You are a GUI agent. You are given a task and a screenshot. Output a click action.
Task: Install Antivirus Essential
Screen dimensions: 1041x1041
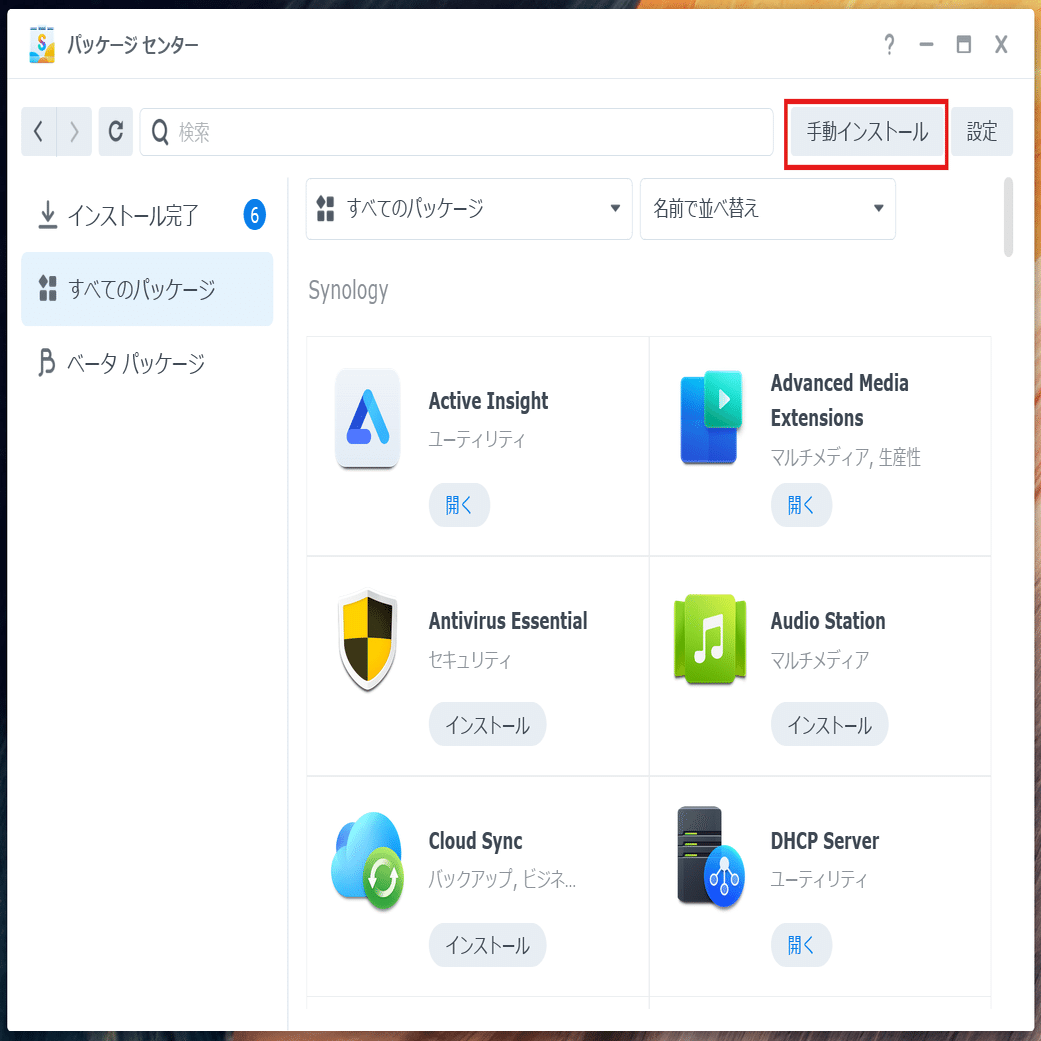point(487,724)
